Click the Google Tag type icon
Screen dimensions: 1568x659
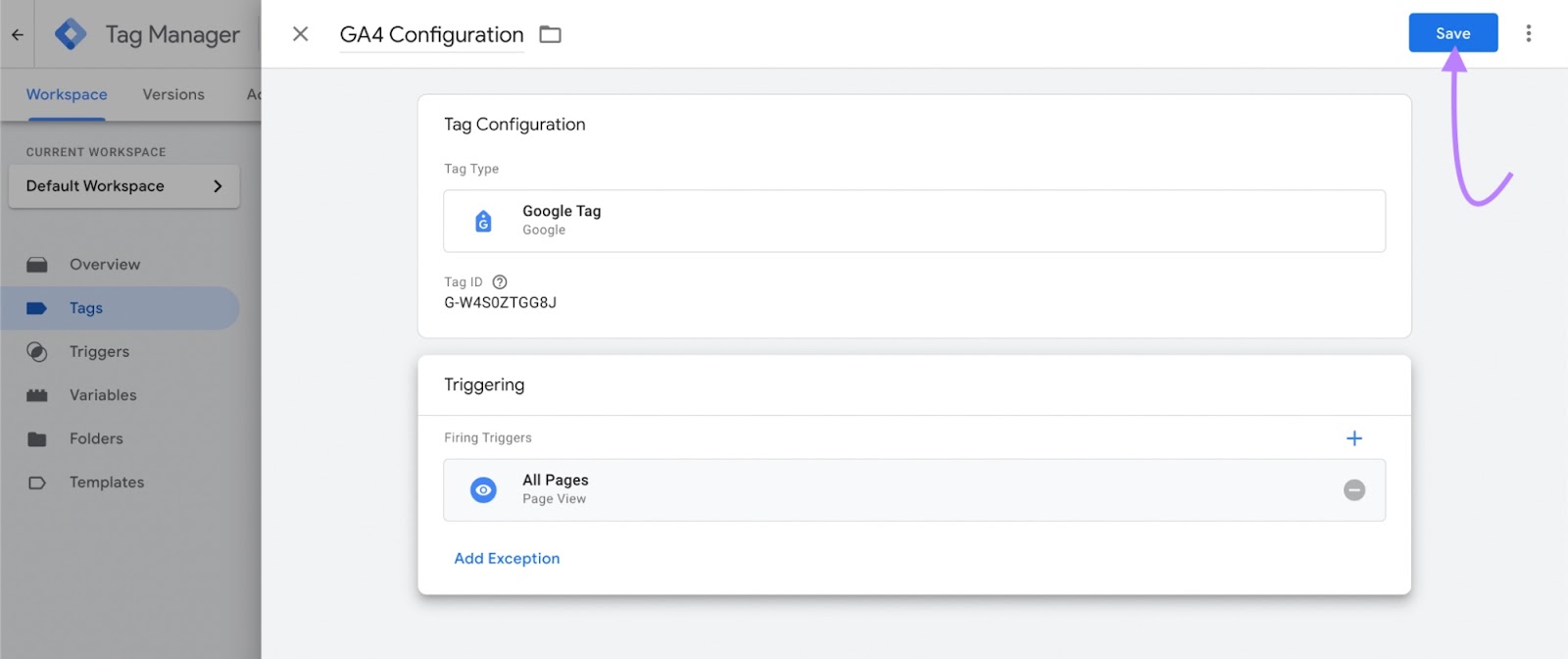(x=483, y=222)
